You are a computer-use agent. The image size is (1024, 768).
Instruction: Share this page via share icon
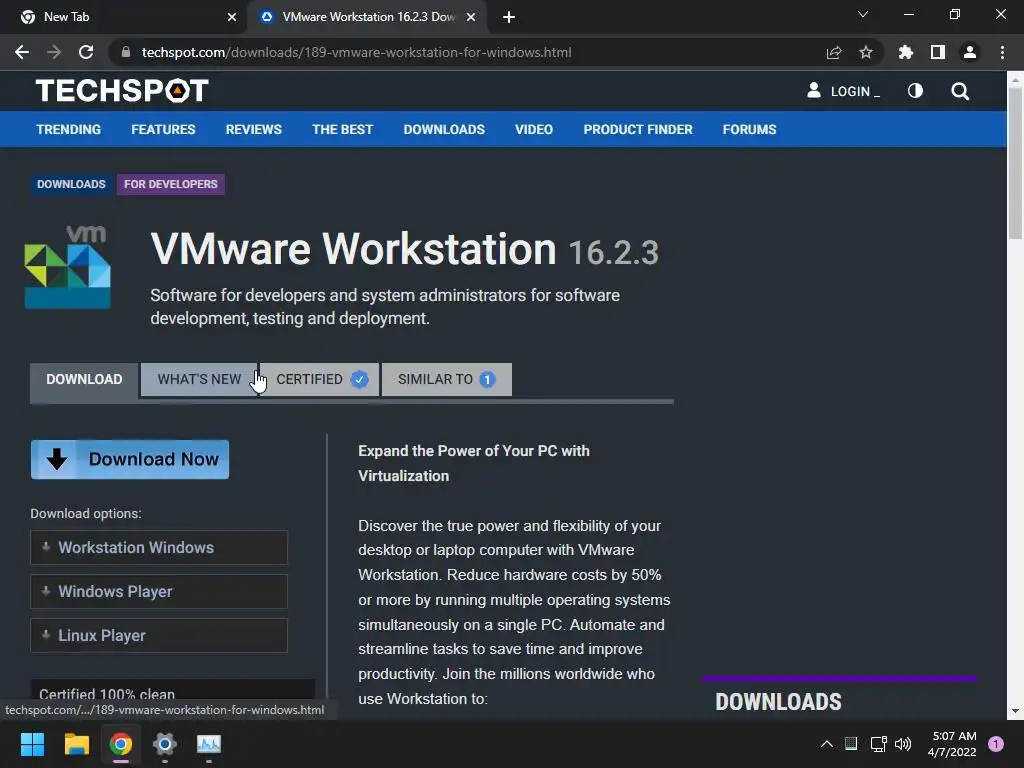[x=834, y=52]
